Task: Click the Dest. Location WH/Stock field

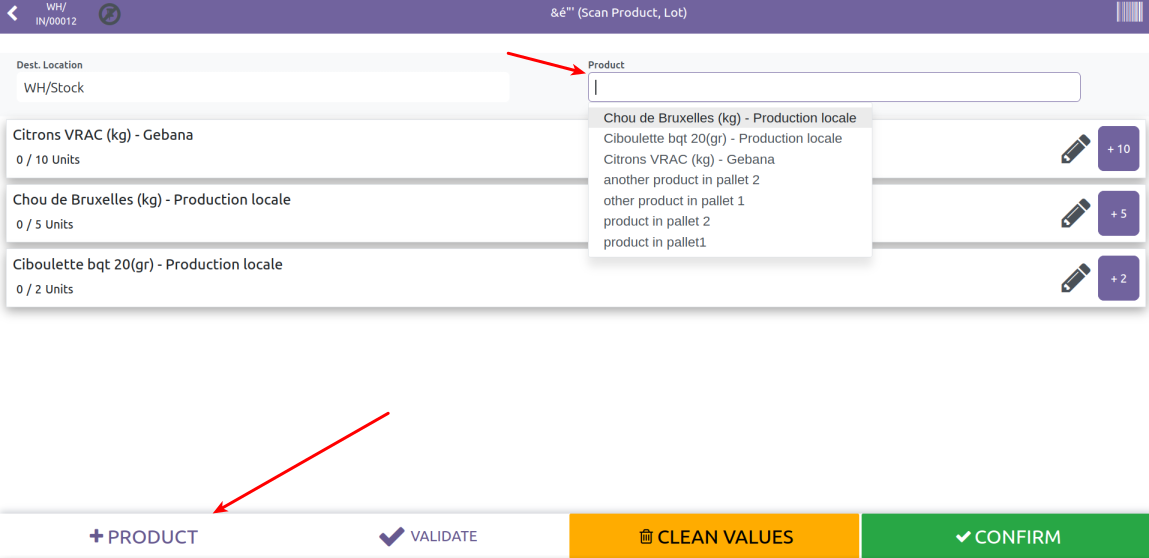Action: coord(262,88)
